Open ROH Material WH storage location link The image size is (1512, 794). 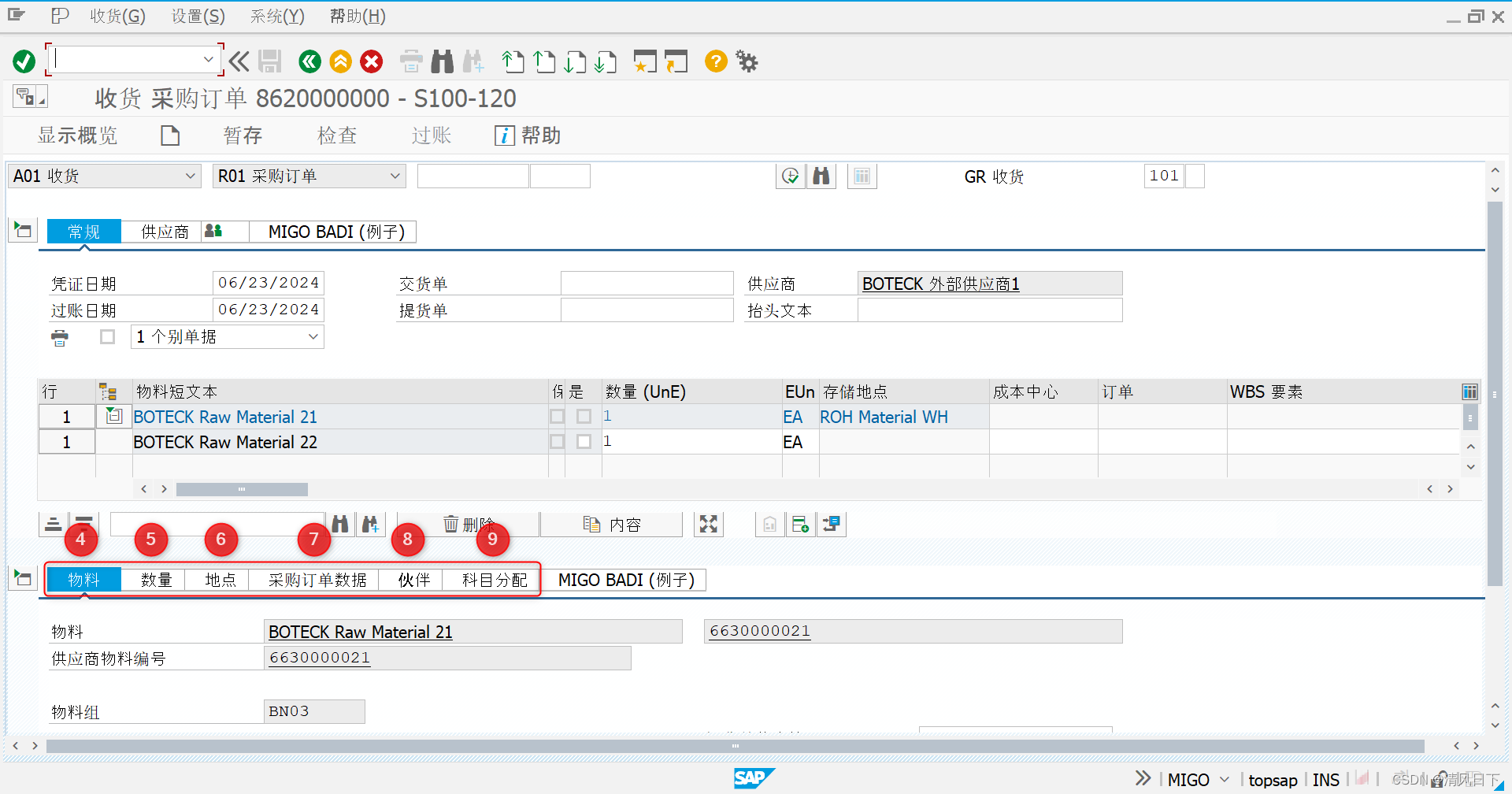(x=884, y=417)
